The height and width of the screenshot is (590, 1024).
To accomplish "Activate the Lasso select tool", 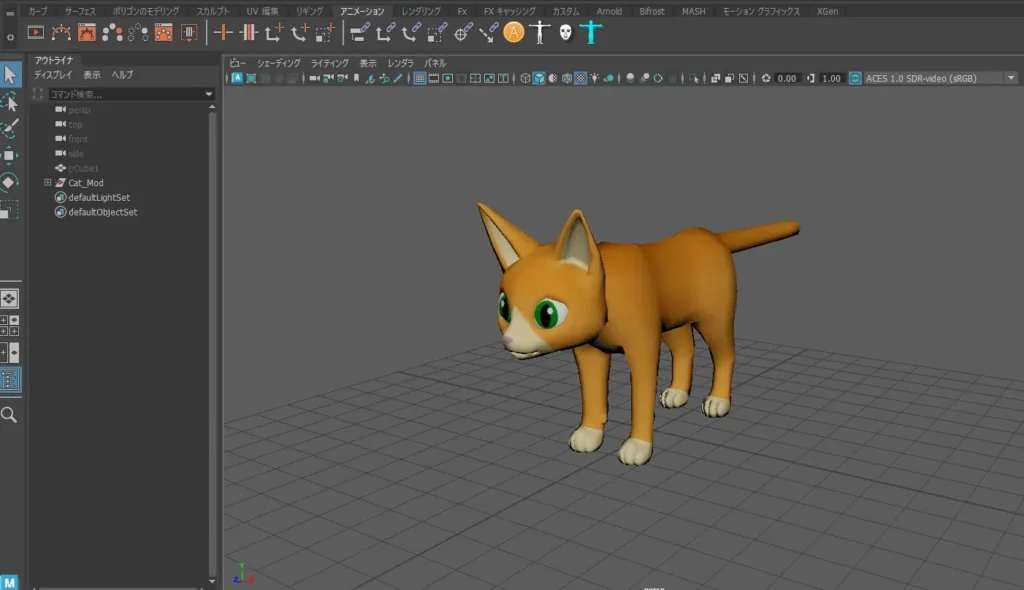I will (x=9, y=102).
